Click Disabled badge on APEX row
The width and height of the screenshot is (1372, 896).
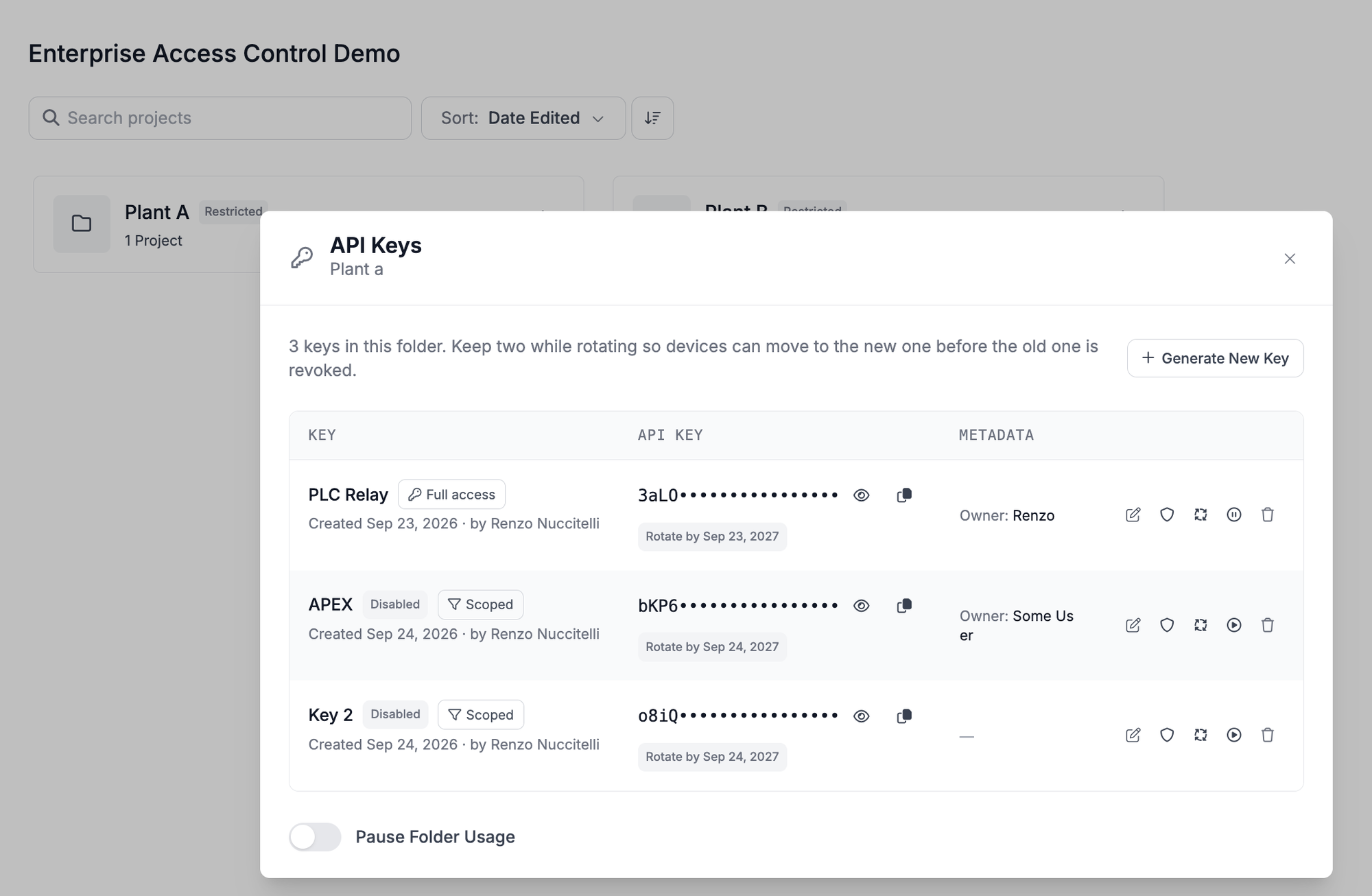pyautogui.click(x=395, y=604)
